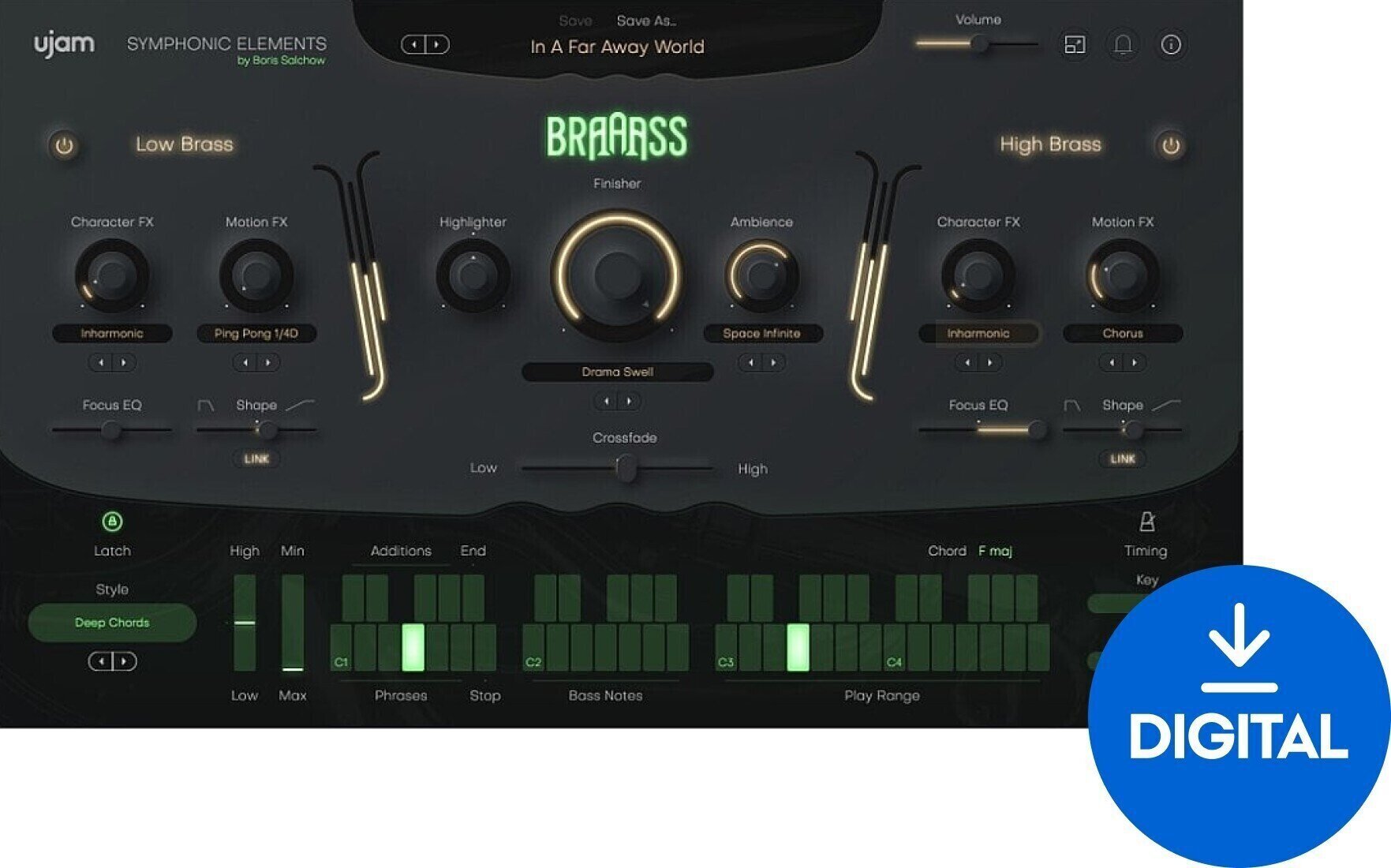Open the info icon
This screenshot has width=1391, height=868.
click(1171, 45)
